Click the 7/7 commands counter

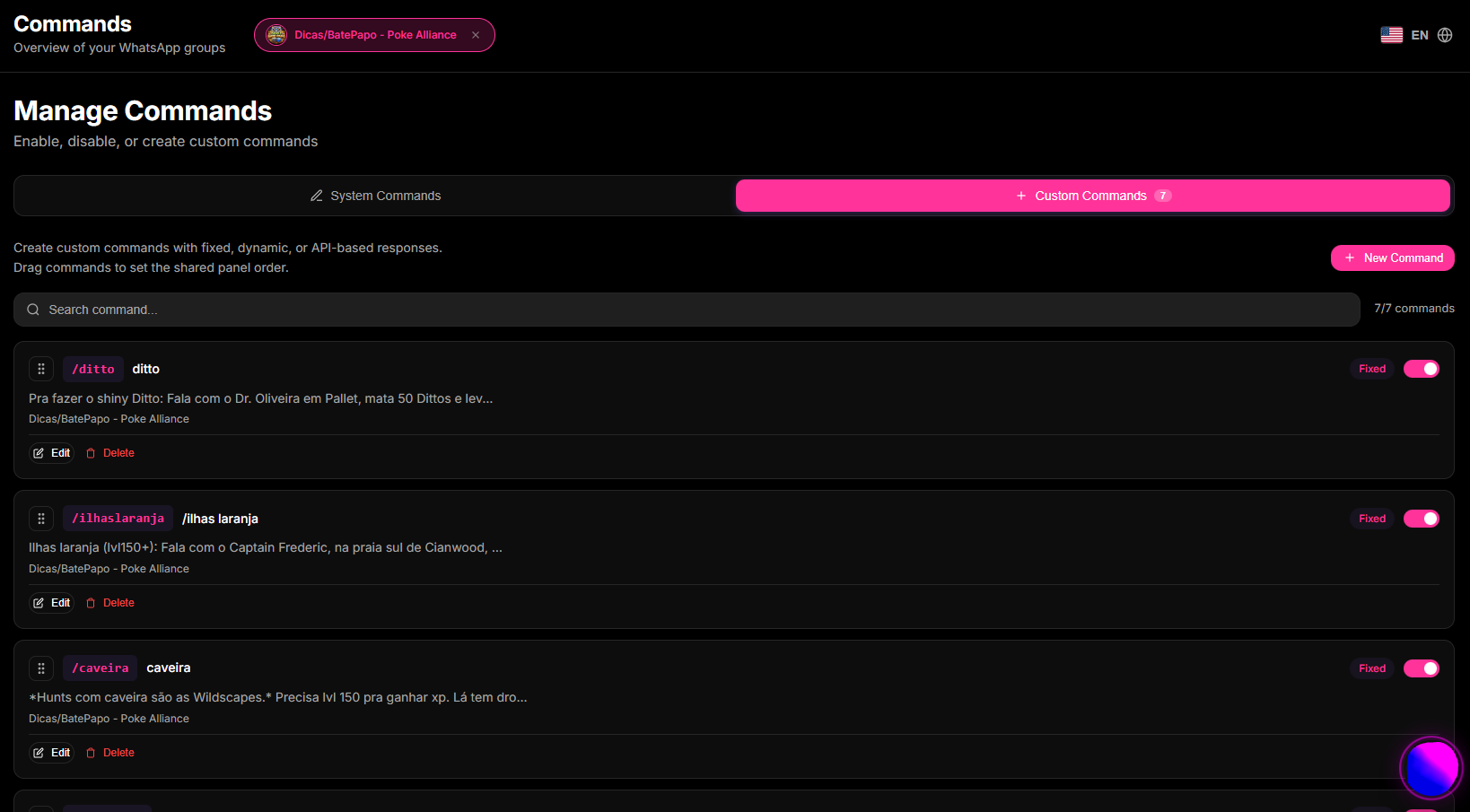pos(1414,309)
